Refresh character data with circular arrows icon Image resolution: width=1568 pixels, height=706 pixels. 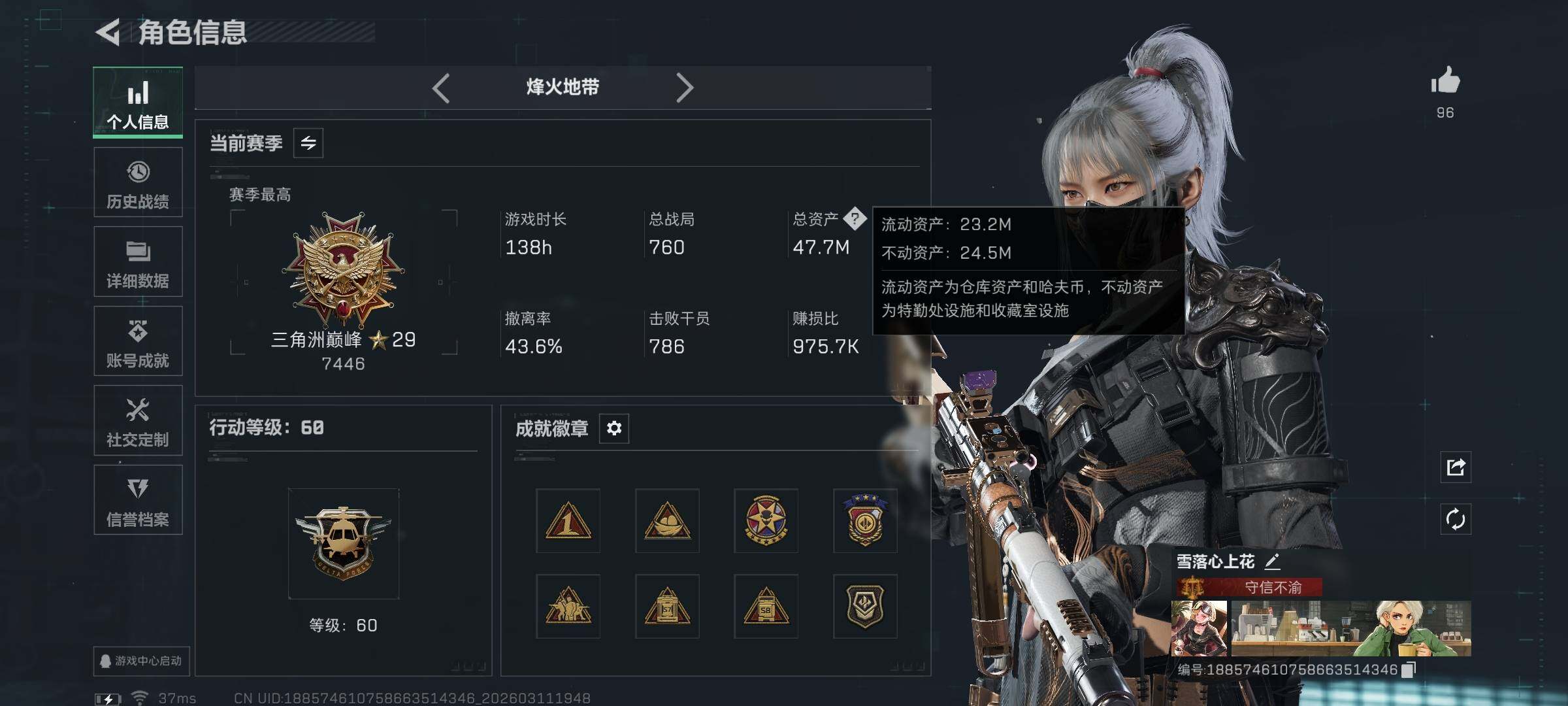(1456, 520)
